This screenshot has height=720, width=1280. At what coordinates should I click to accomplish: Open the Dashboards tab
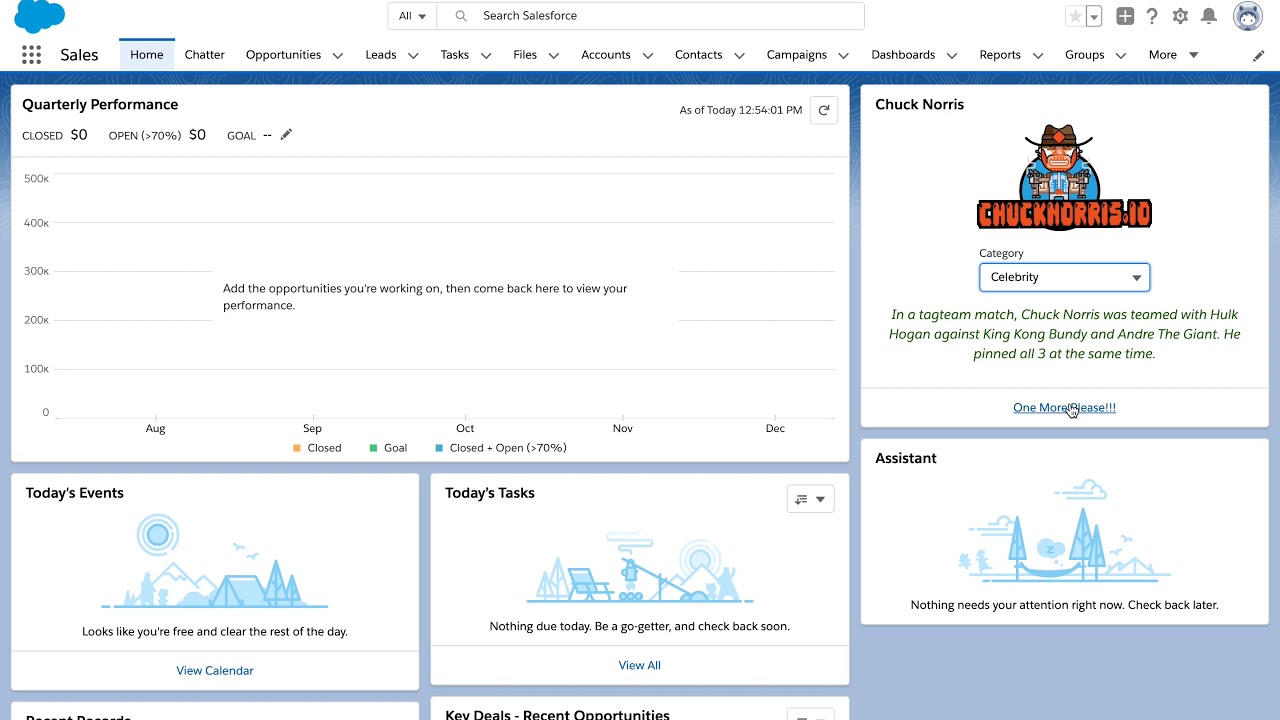[903, 55]
